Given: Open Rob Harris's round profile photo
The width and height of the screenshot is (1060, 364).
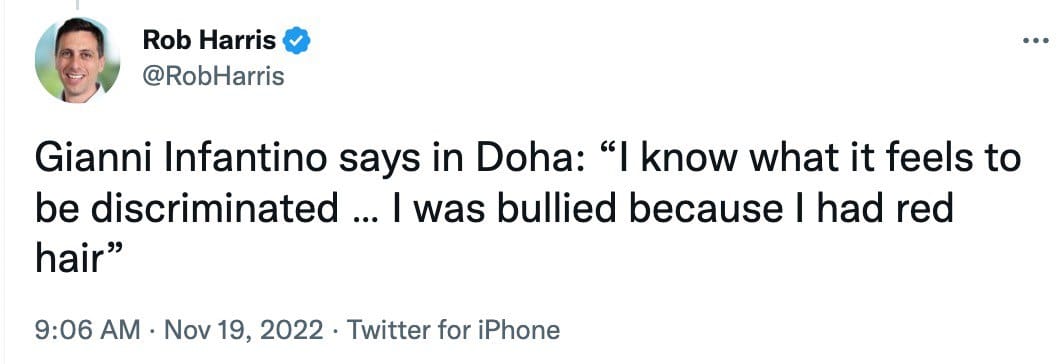Looking at the screenshot, I should (x=78, y=60).
